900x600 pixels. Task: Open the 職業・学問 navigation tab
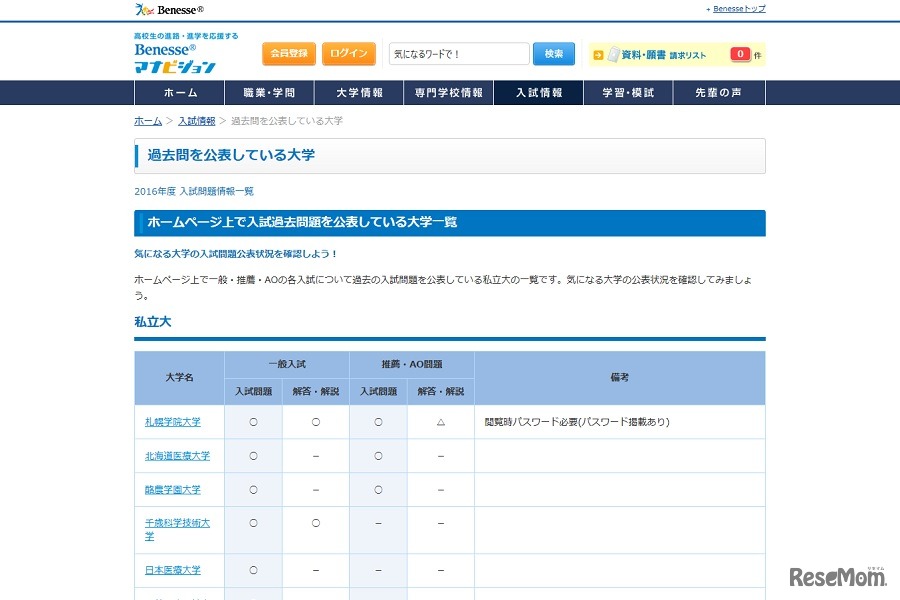[x=267, y=91]
